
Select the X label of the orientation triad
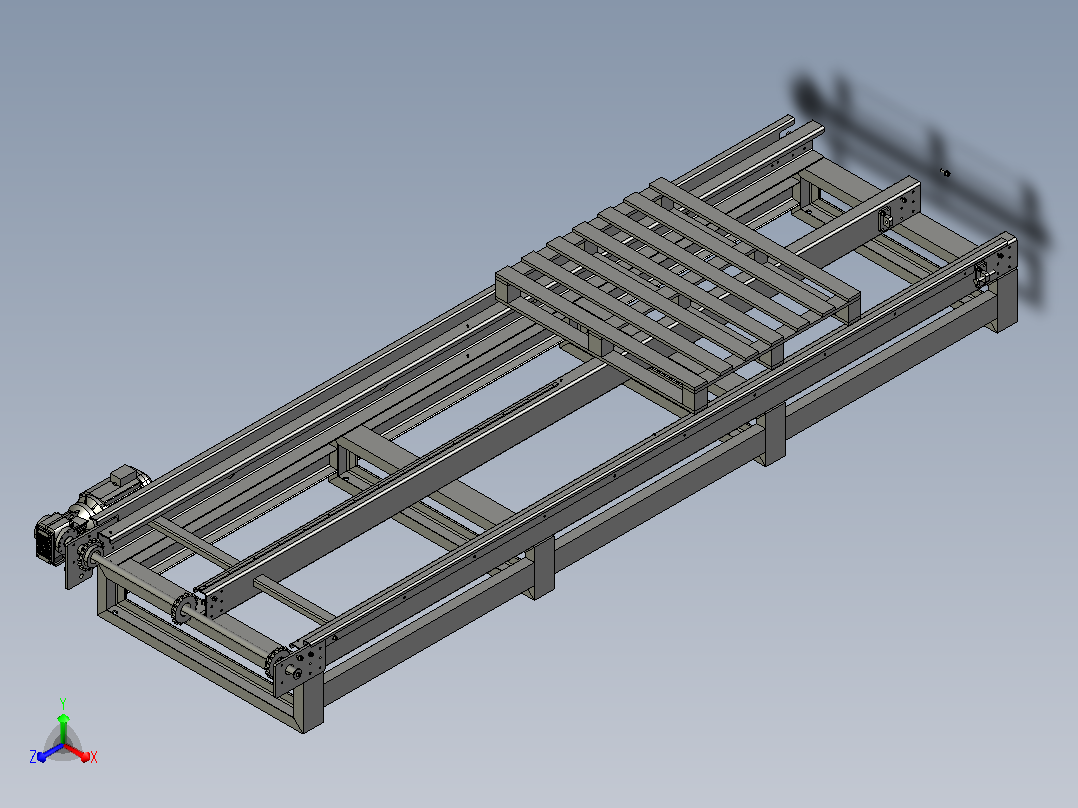(x=94, y=757)
